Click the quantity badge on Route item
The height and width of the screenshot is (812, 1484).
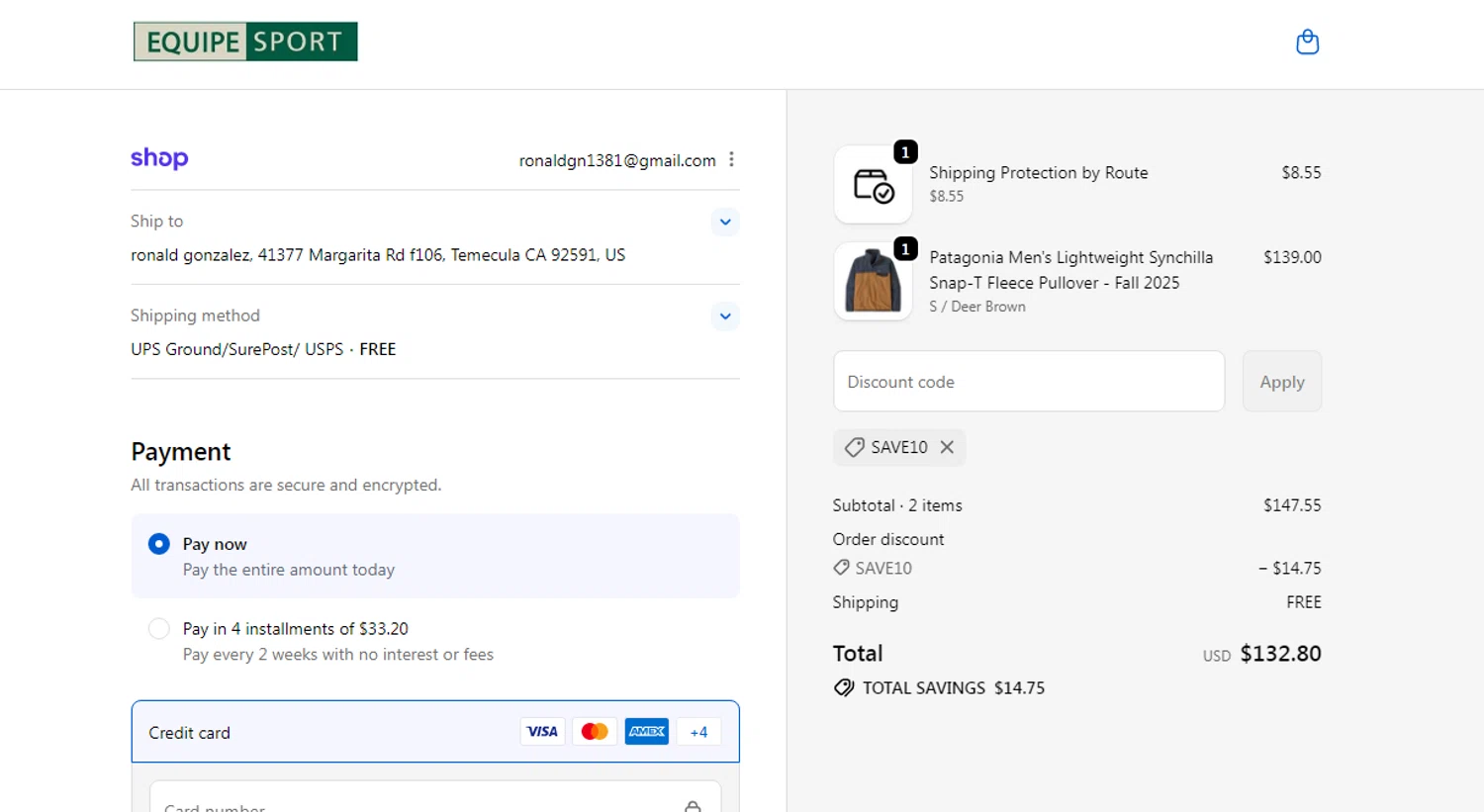pyautogui.click(x=905, y=152)
